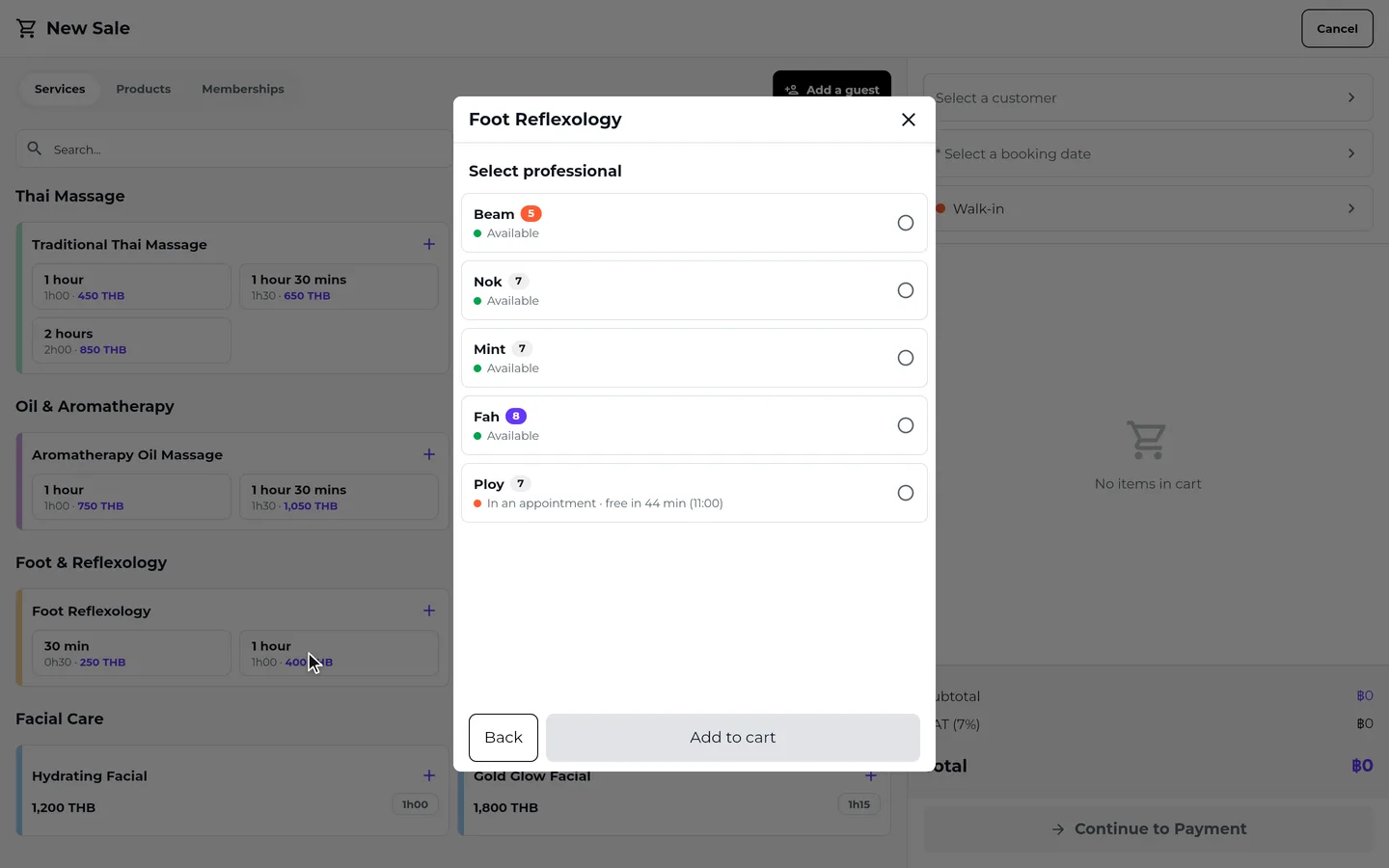Select Beam as the professional

point(694,223)
